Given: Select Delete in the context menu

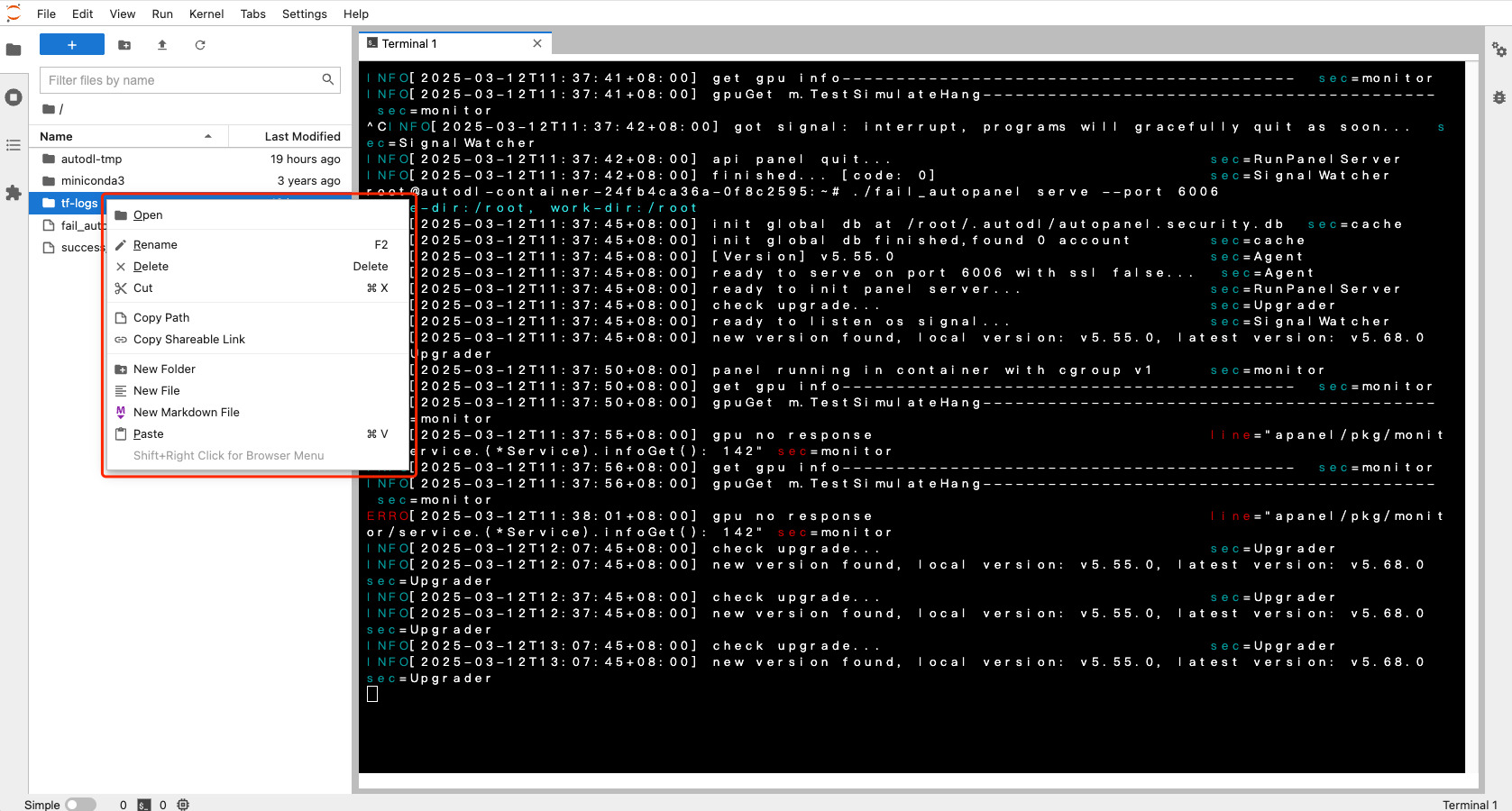Looking at the screenshot, I should click(257, 266).
